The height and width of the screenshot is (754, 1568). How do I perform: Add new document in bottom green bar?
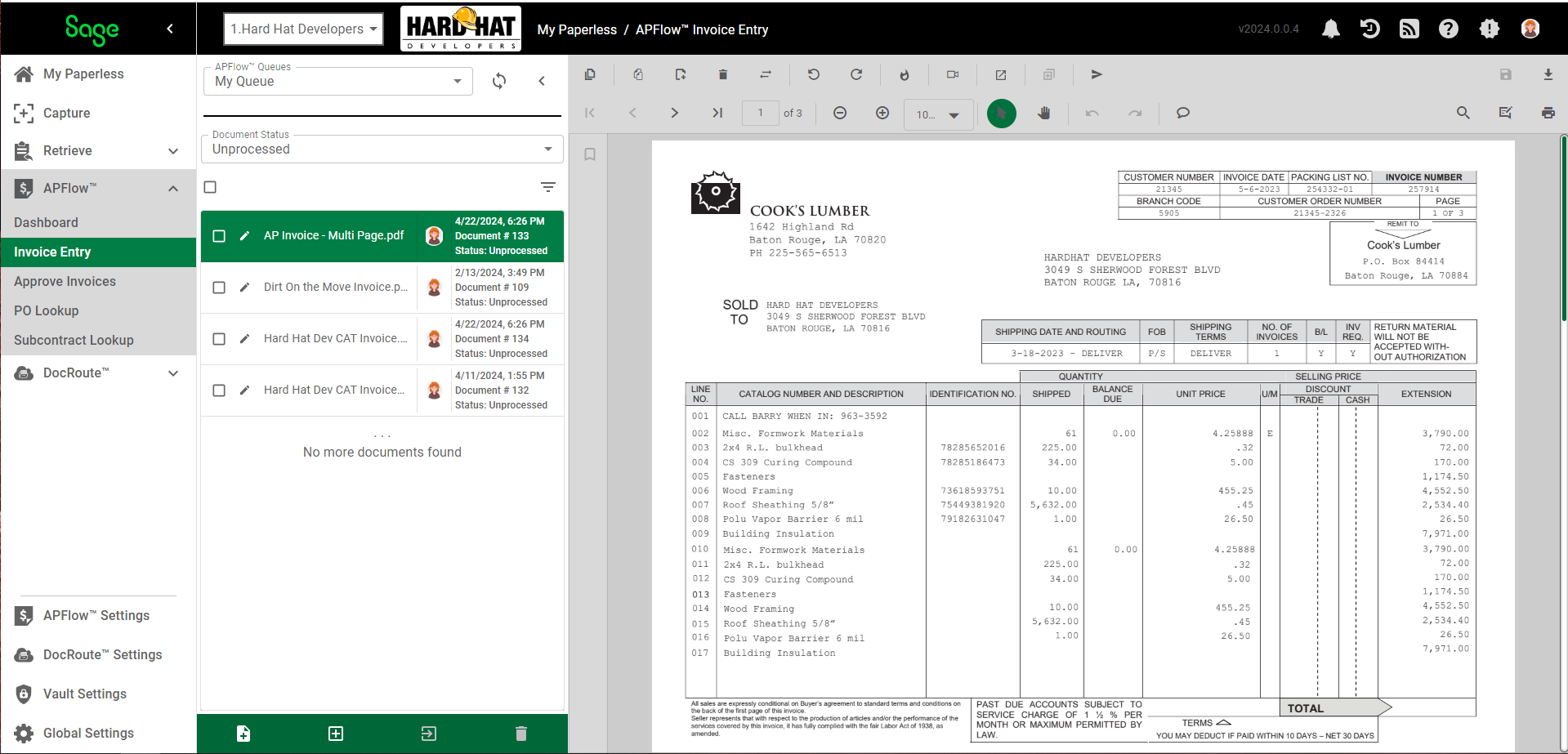243,734
